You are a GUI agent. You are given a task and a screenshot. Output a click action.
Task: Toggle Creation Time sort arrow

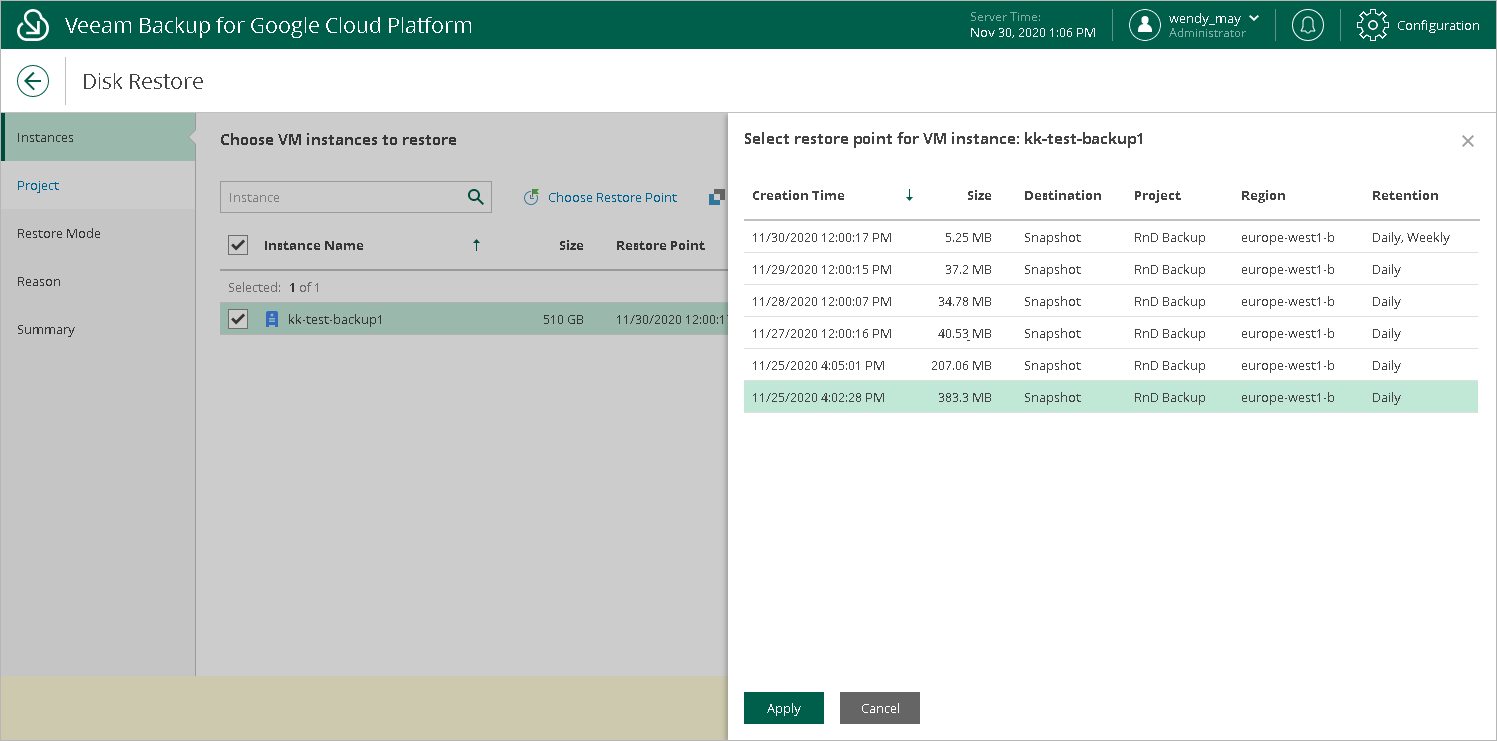(909, 196)
